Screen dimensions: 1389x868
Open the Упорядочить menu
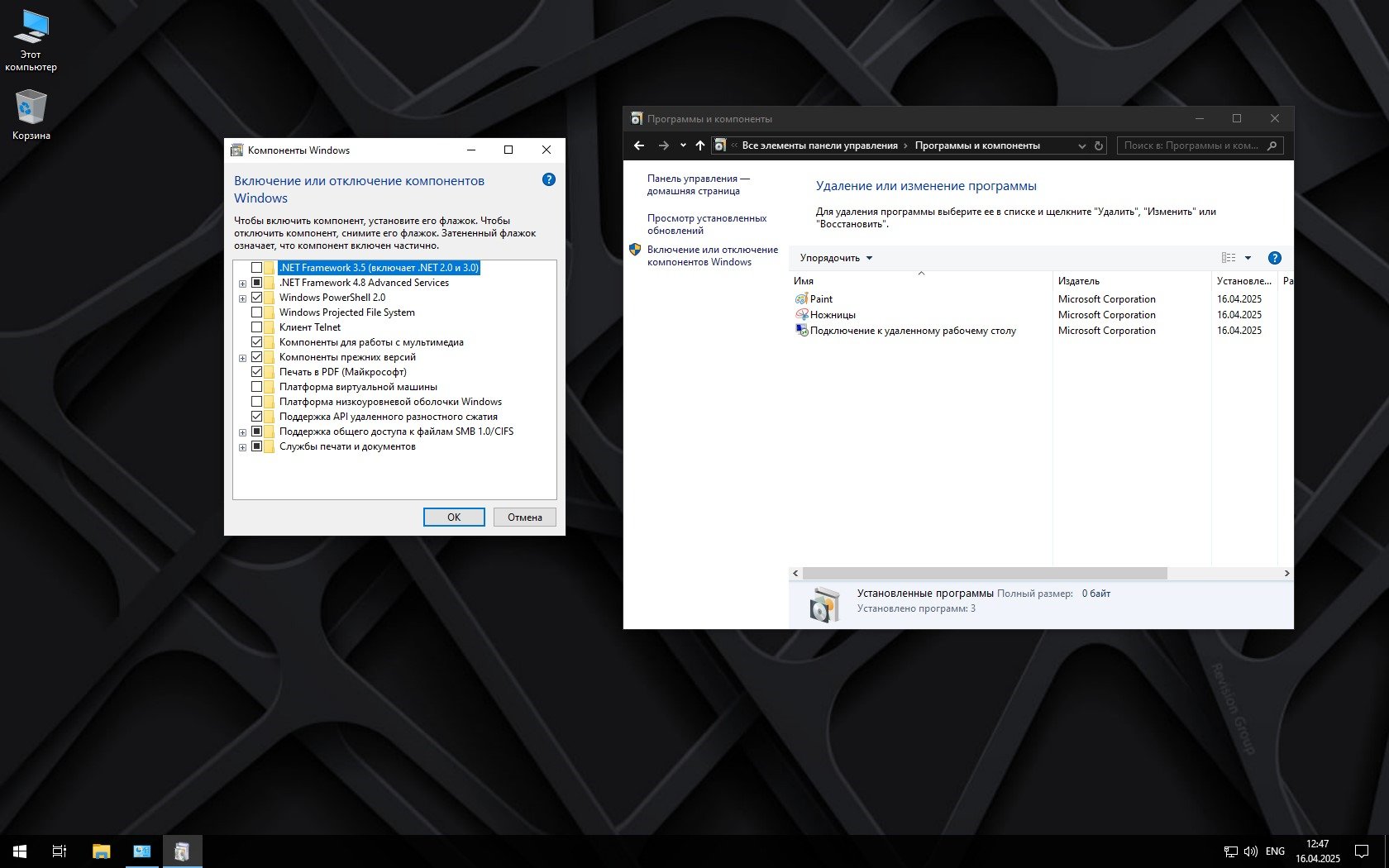coord(836,258)
